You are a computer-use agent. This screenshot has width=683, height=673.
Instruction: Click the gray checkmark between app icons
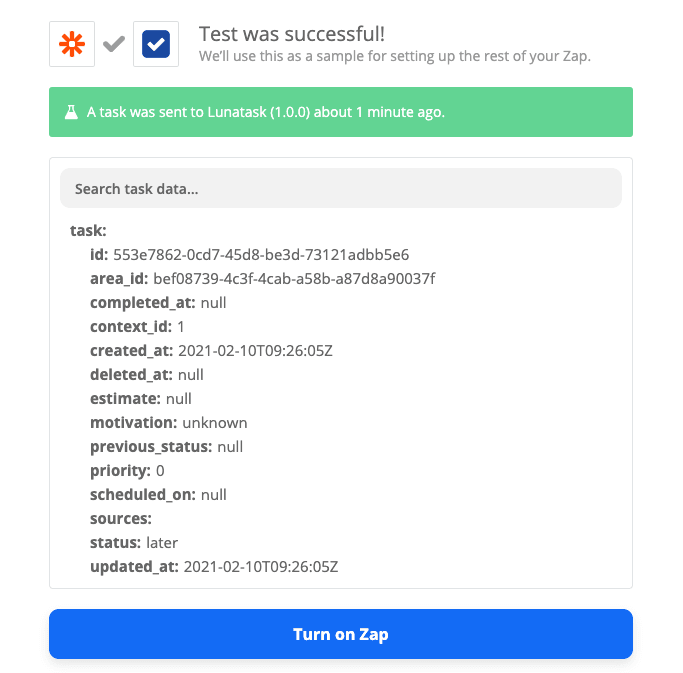pyautogui.click(x=114, y=44)
